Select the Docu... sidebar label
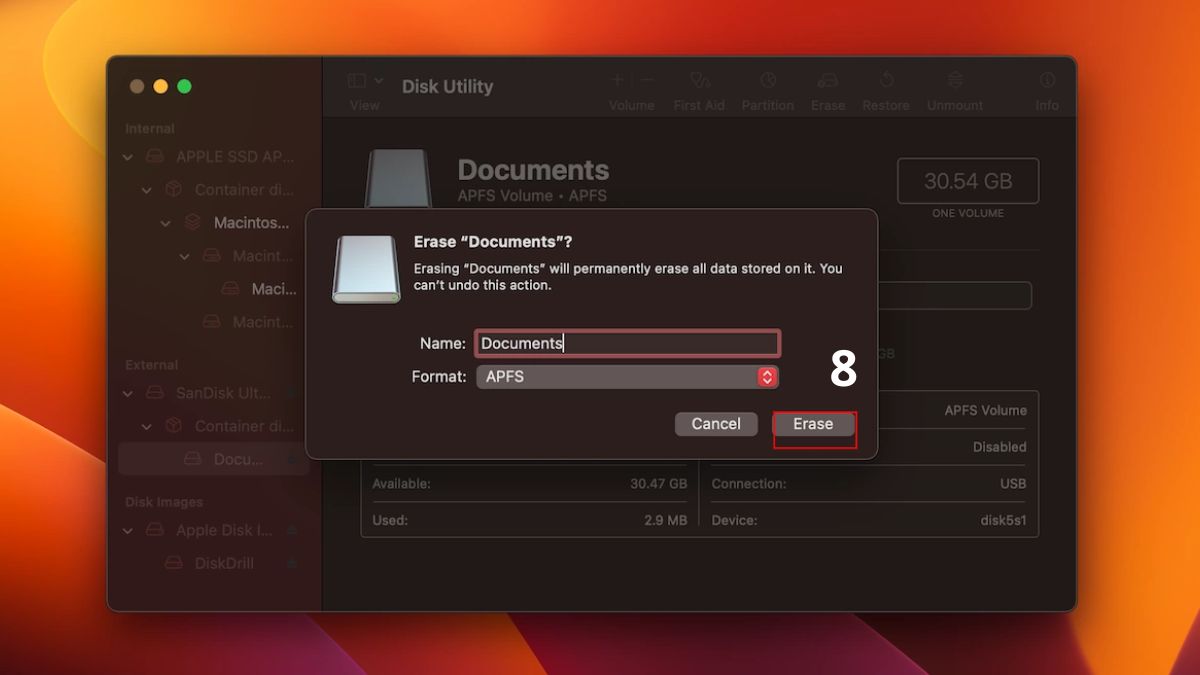Screen dimensions: 1200x675 pos(238,459)
